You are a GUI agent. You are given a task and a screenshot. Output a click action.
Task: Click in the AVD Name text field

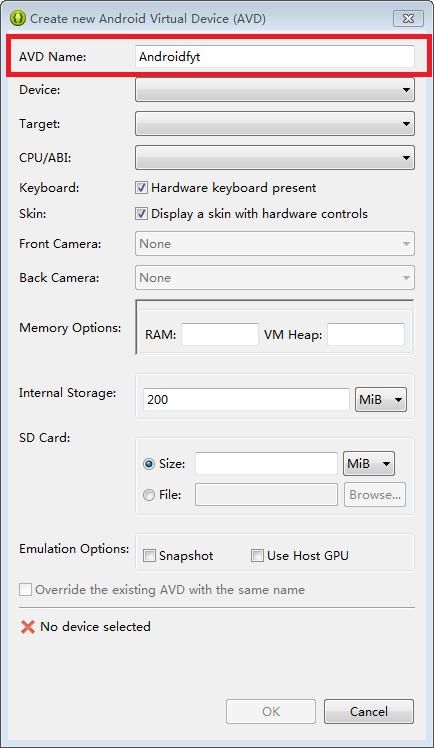pos(275,57)
